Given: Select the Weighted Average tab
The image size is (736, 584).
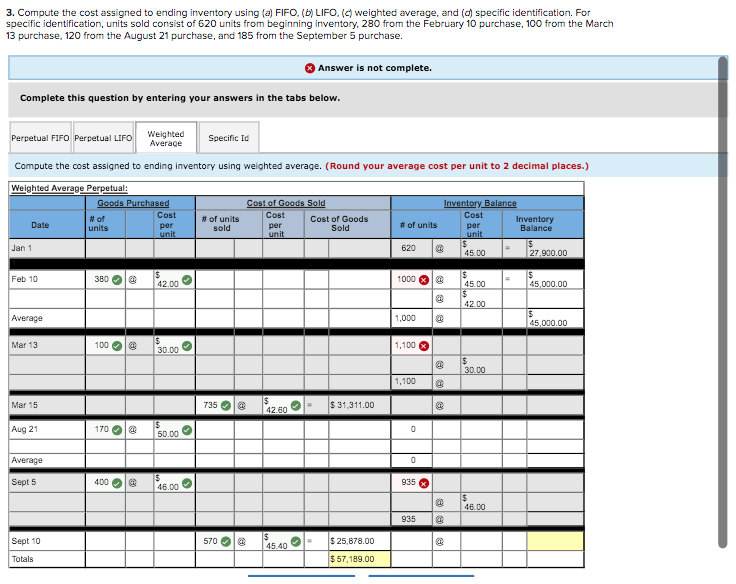Looking at the screenshot, I should 166,138.
